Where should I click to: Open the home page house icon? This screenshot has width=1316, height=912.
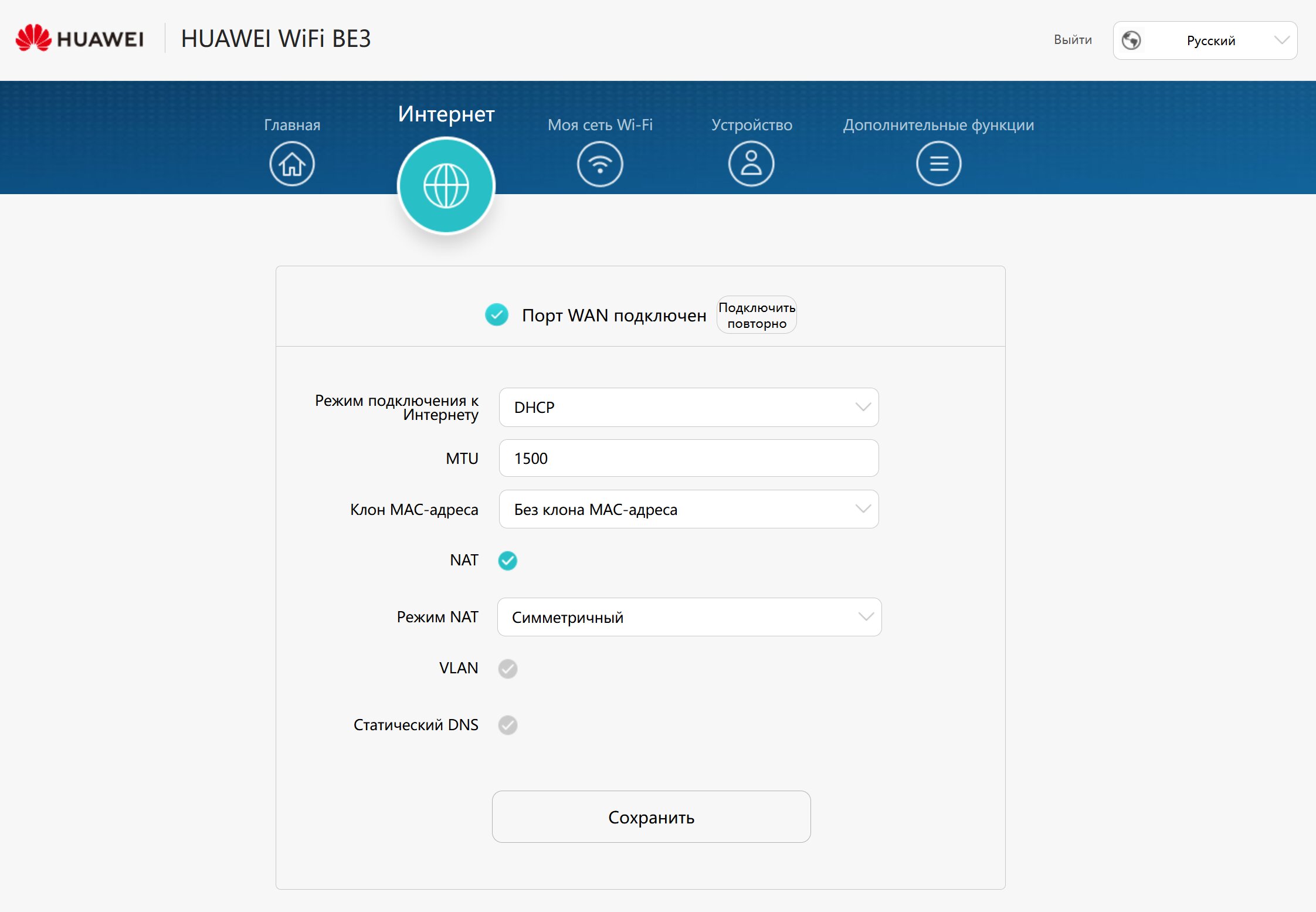[x=292, y=164]
